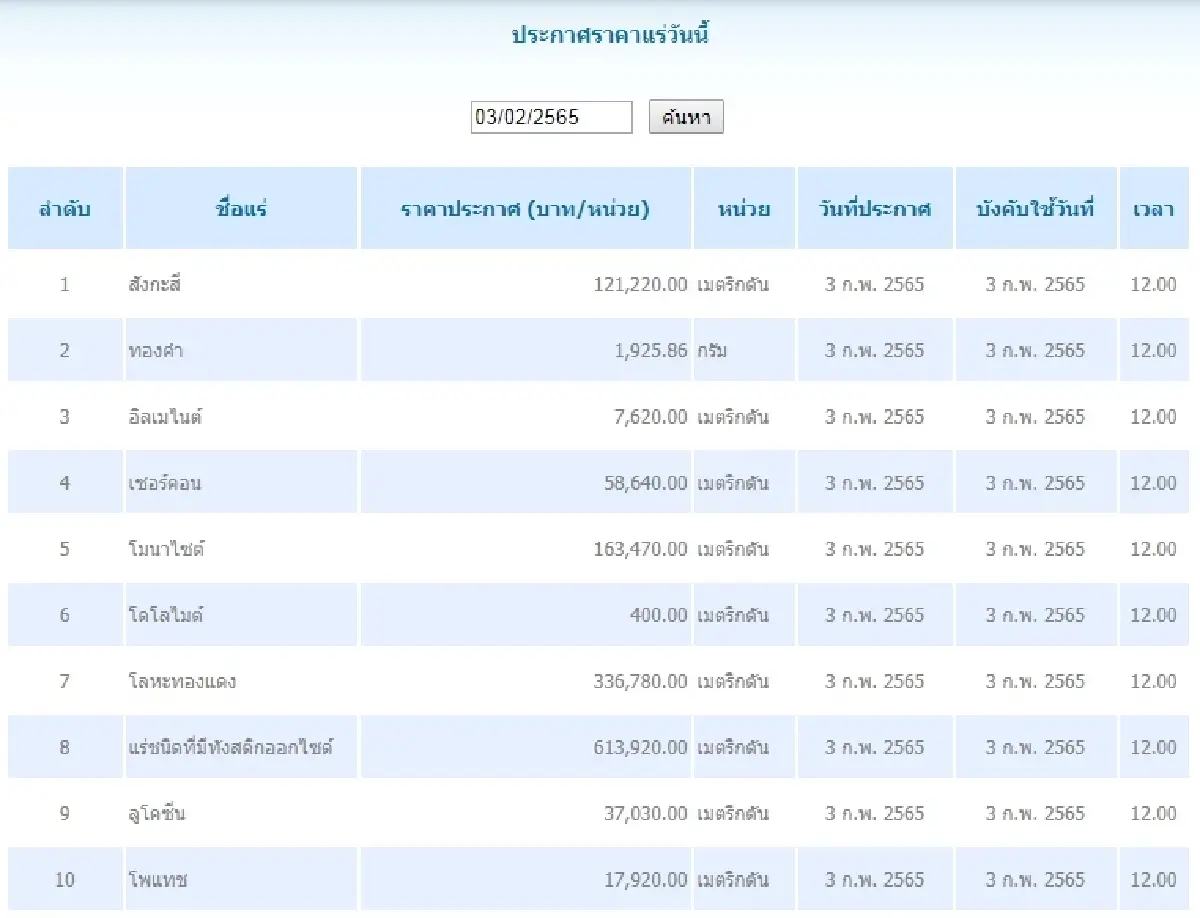Click the price 163,470.00
The image size is (1200, 918).
point(640,549)
